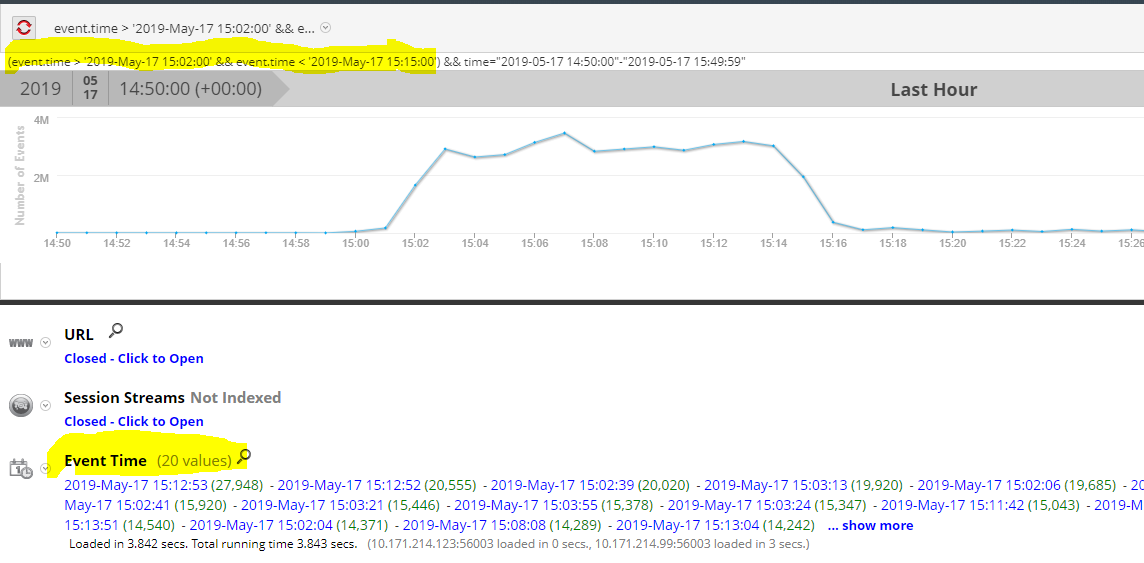Click the chart data point at 15:16
Image resolution: width=1144 pixels, height=563 pixels.
click(x=833, y=222)
